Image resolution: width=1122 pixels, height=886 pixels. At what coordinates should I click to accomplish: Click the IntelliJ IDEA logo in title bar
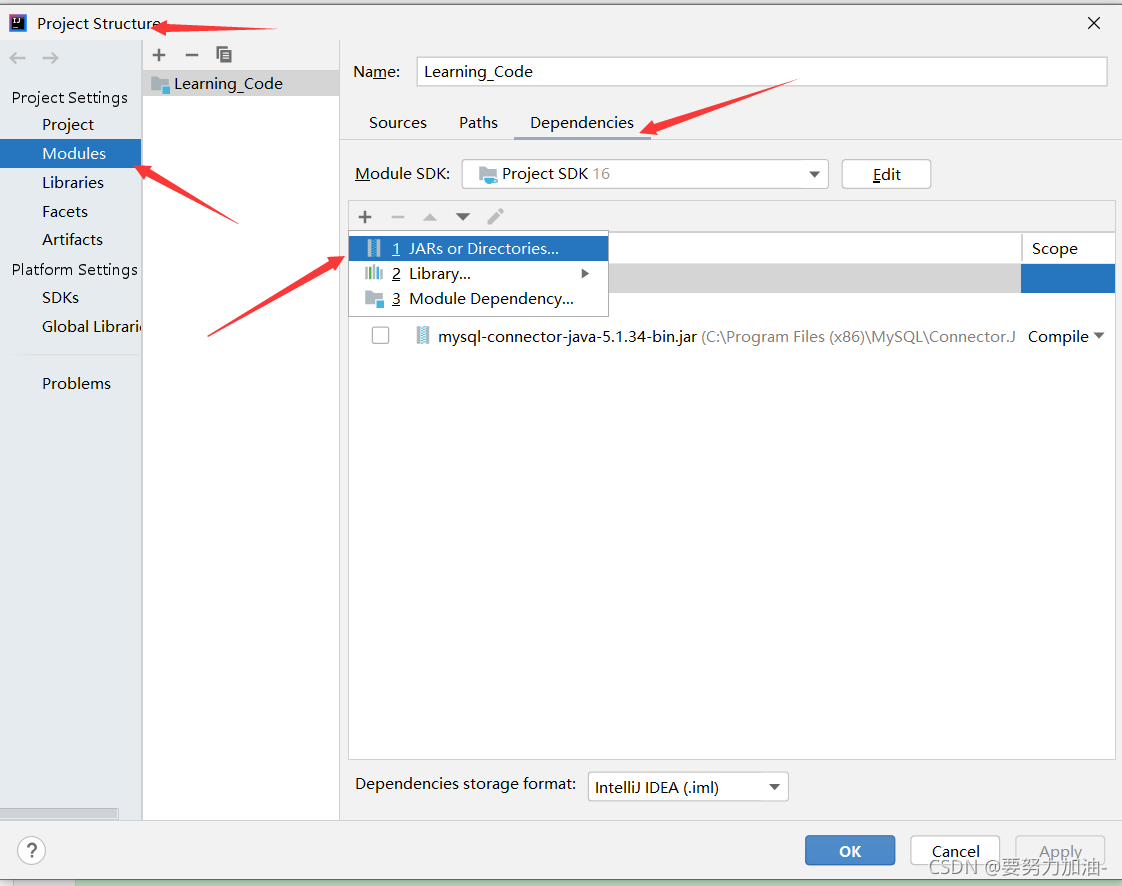(x=18, y=24)
